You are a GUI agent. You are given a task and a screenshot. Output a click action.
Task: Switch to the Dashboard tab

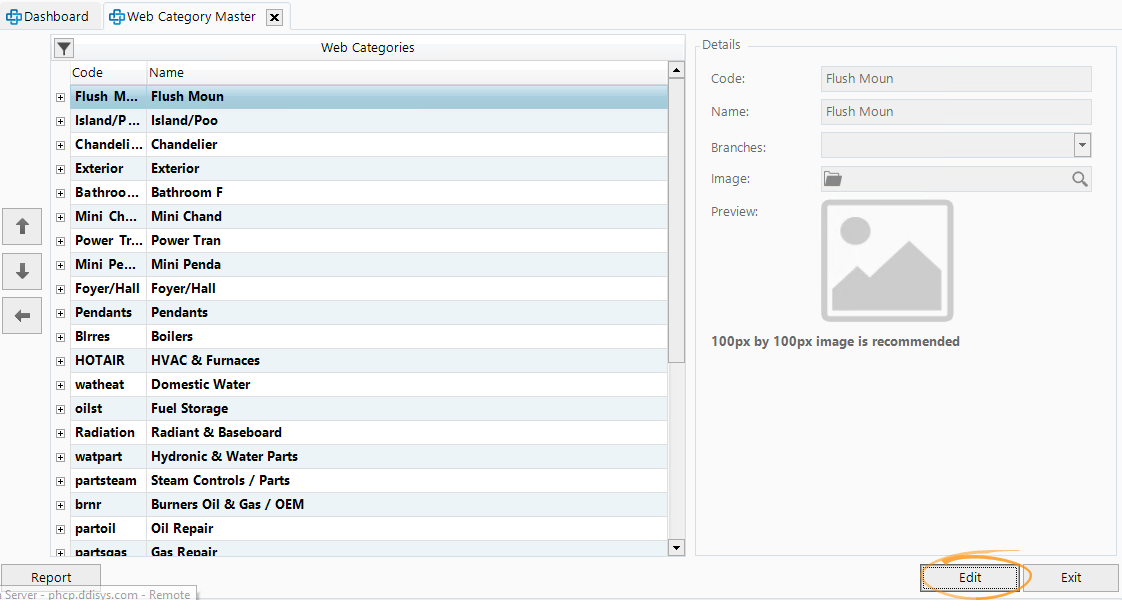pyautogui.click(x=47, y=17)
